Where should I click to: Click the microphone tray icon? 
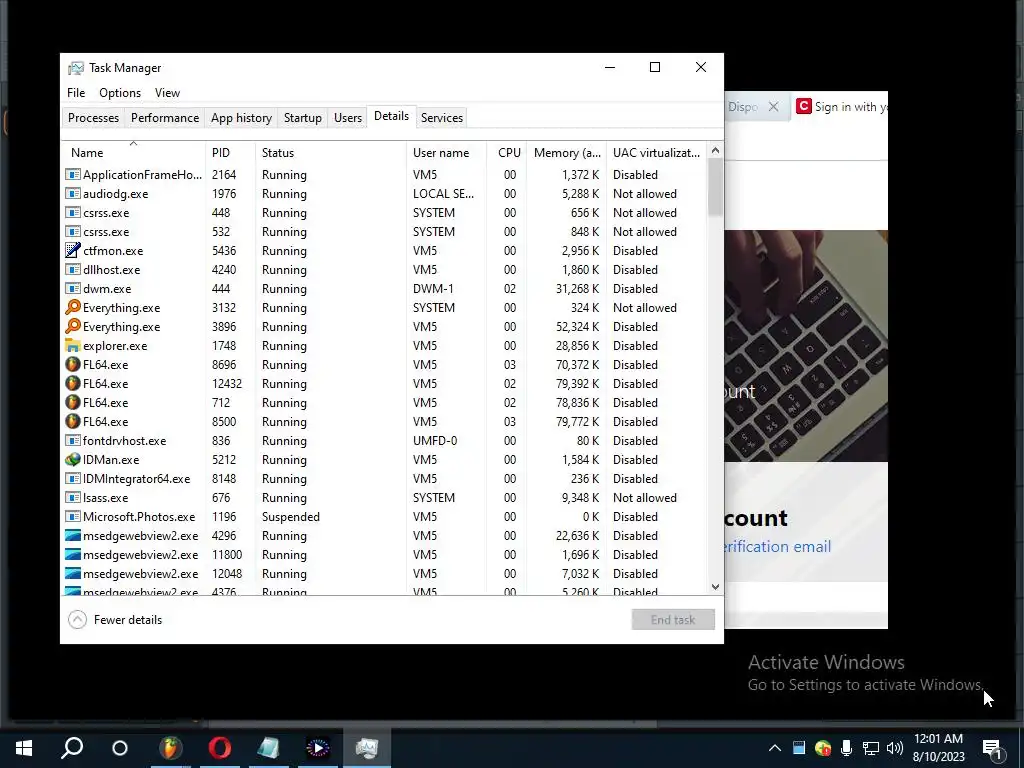846,748
